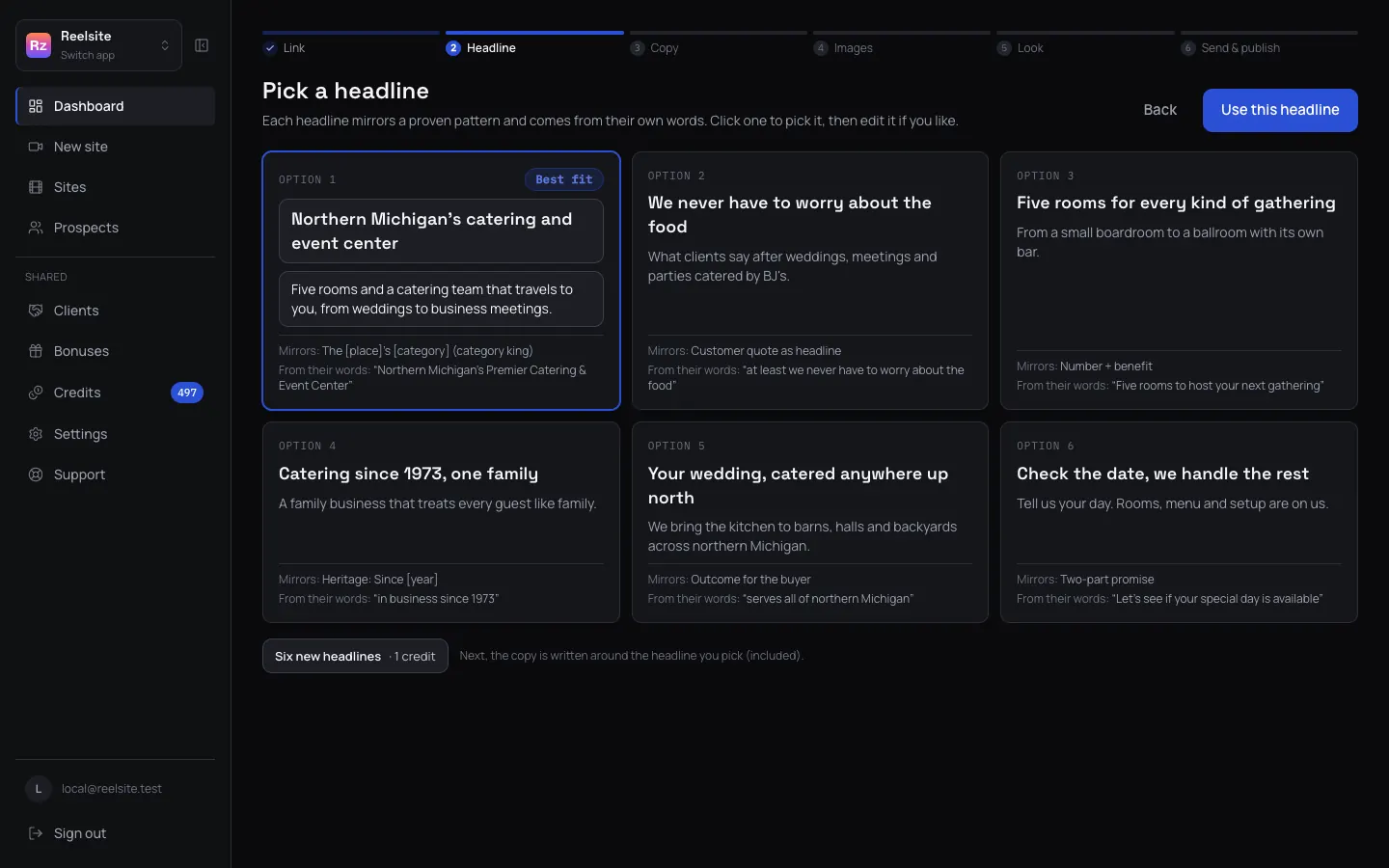Open the Send & publish step tab
This screenshot has height=868, width=1389.
1269,44
